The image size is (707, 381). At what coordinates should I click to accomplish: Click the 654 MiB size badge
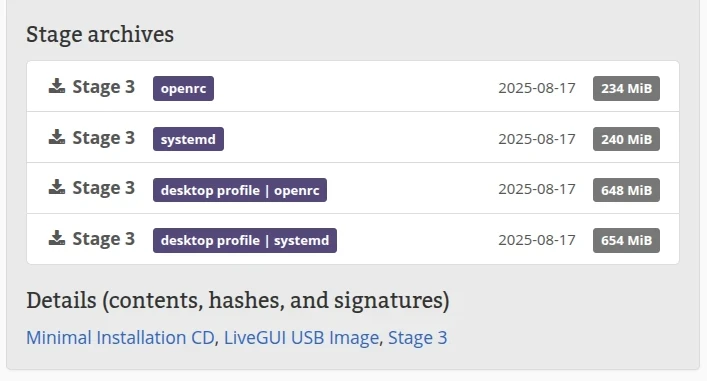tap(626, 240)
